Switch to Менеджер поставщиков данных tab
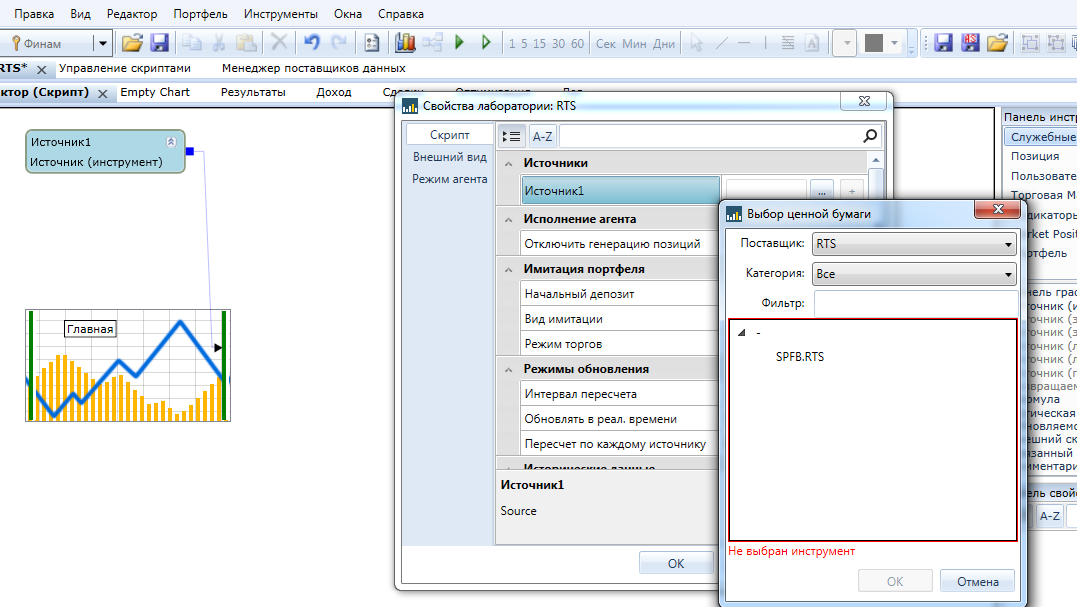 tap(313, 68)
